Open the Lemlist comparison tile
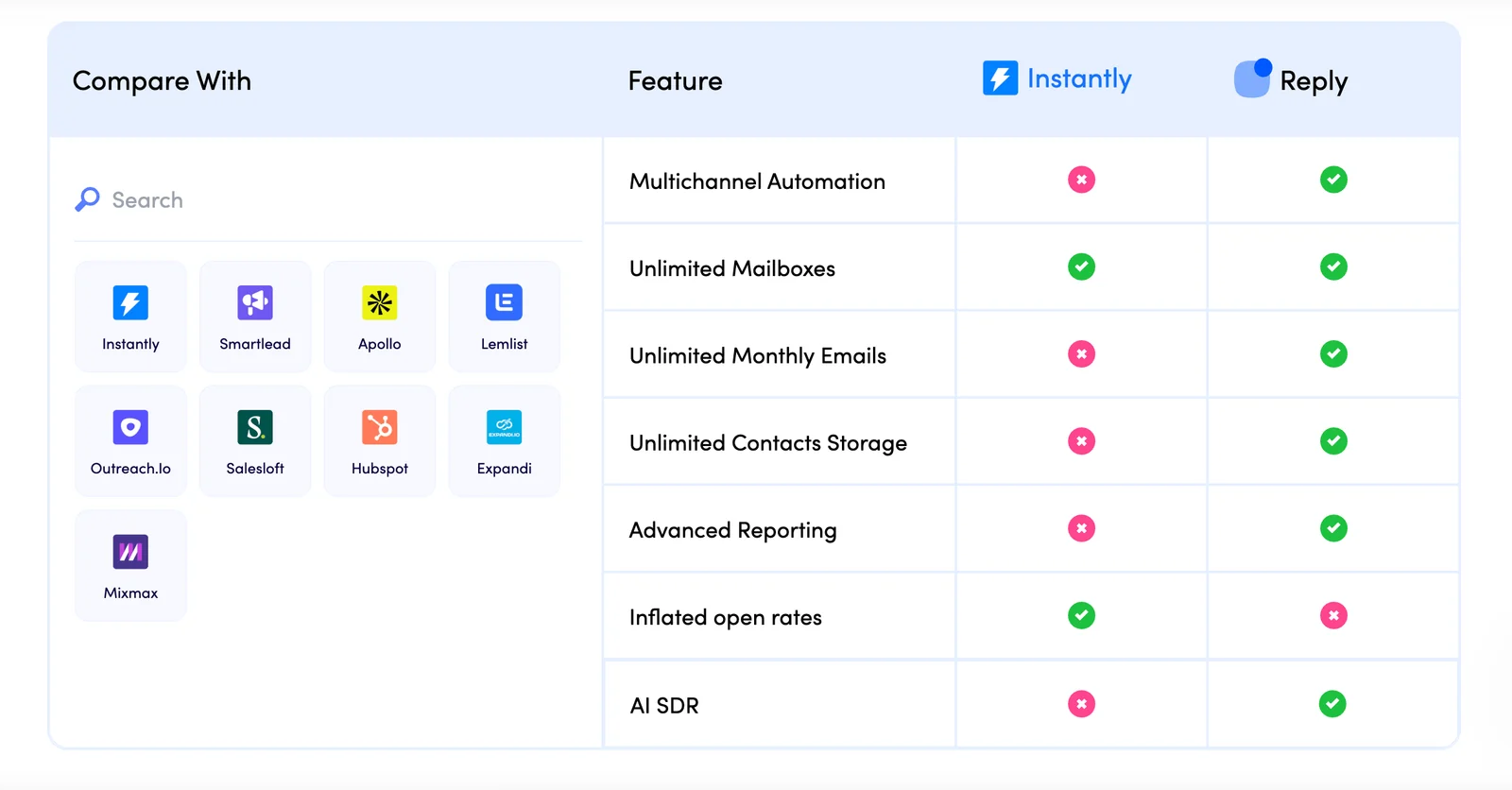Viewport: 1512px width, 790px height. click(504, 316)
